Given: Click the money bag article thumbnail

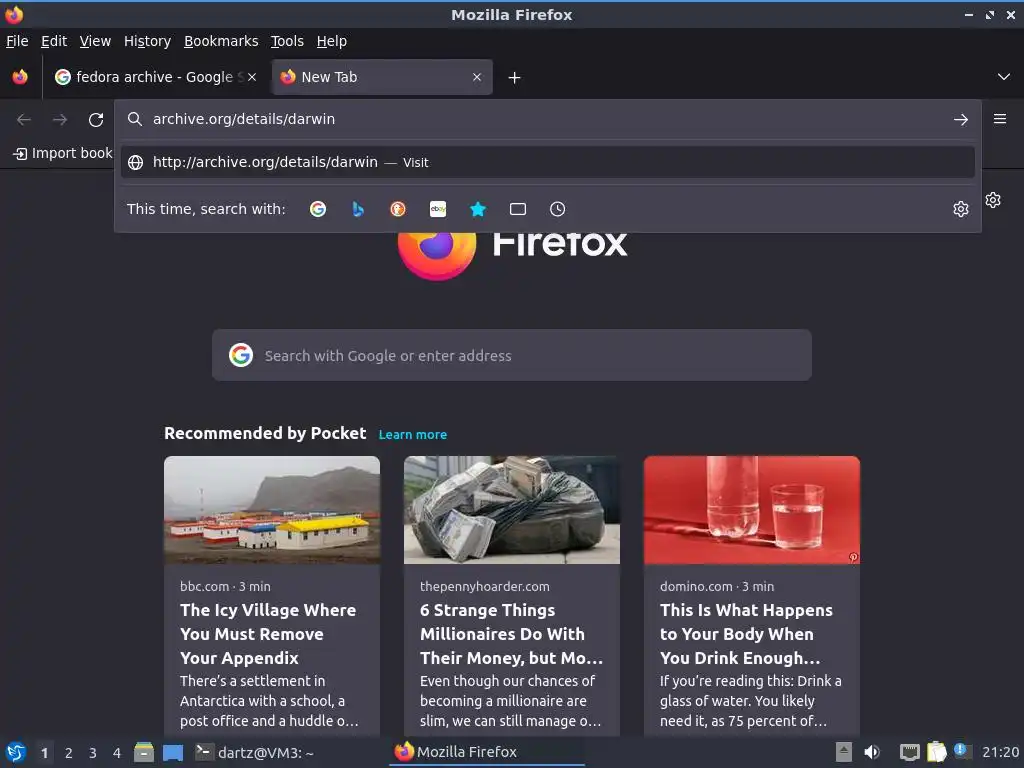Looking at the screenshot, I should (x=512, y=510).
